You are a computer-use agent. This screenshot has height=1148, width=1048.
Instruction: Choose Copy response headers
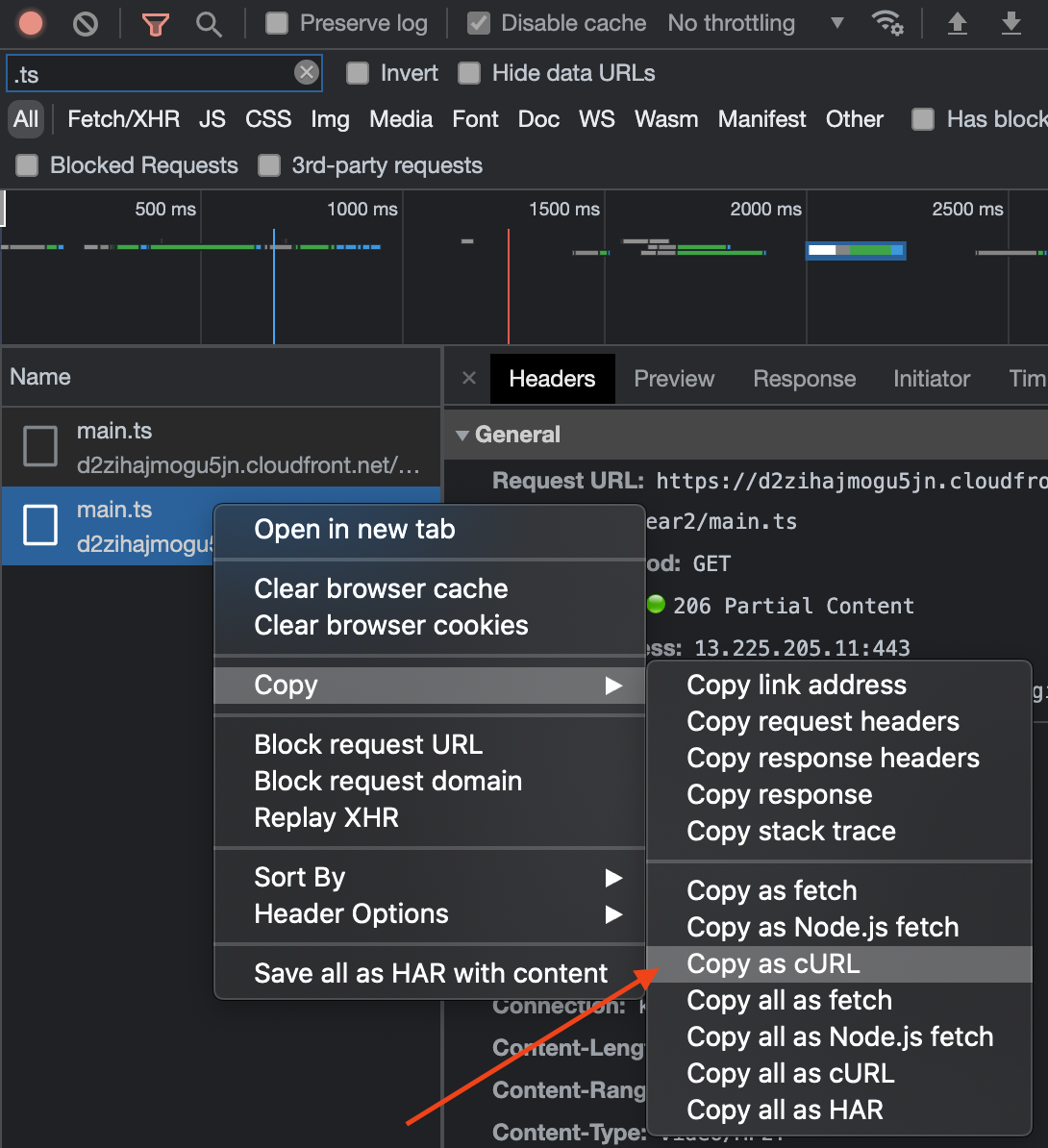(839, 759)
